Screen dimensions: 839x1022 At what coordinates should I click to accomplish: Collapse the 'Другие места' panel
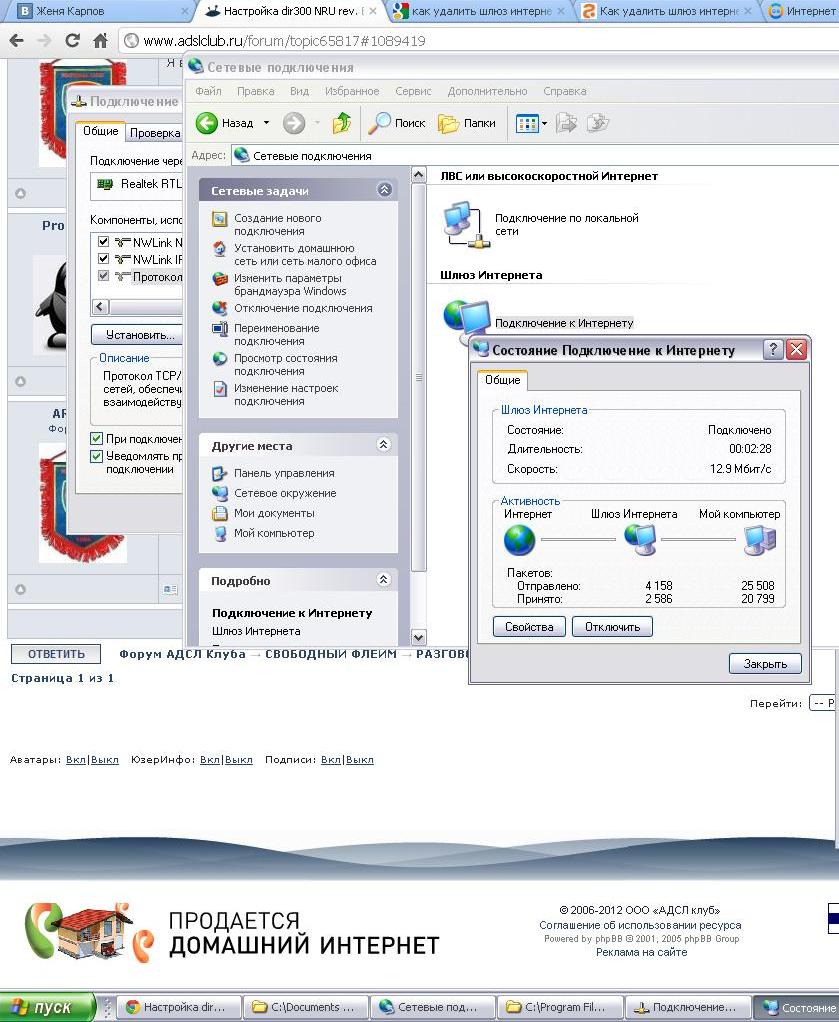click(383, 445)
